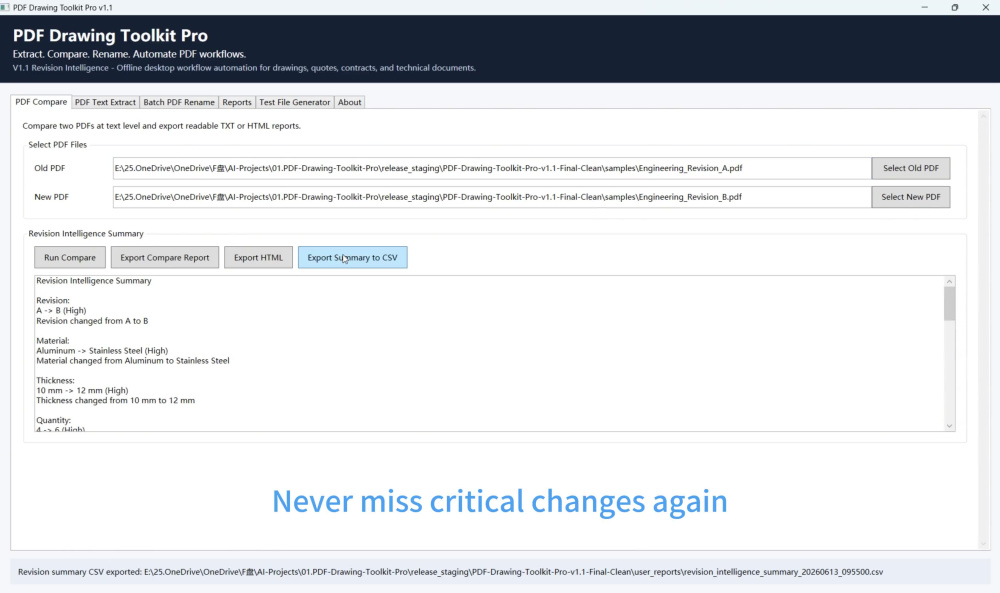Click the summary box scrollbar thumb
The height and width of the screenshot is (593, 1000).
950,304
